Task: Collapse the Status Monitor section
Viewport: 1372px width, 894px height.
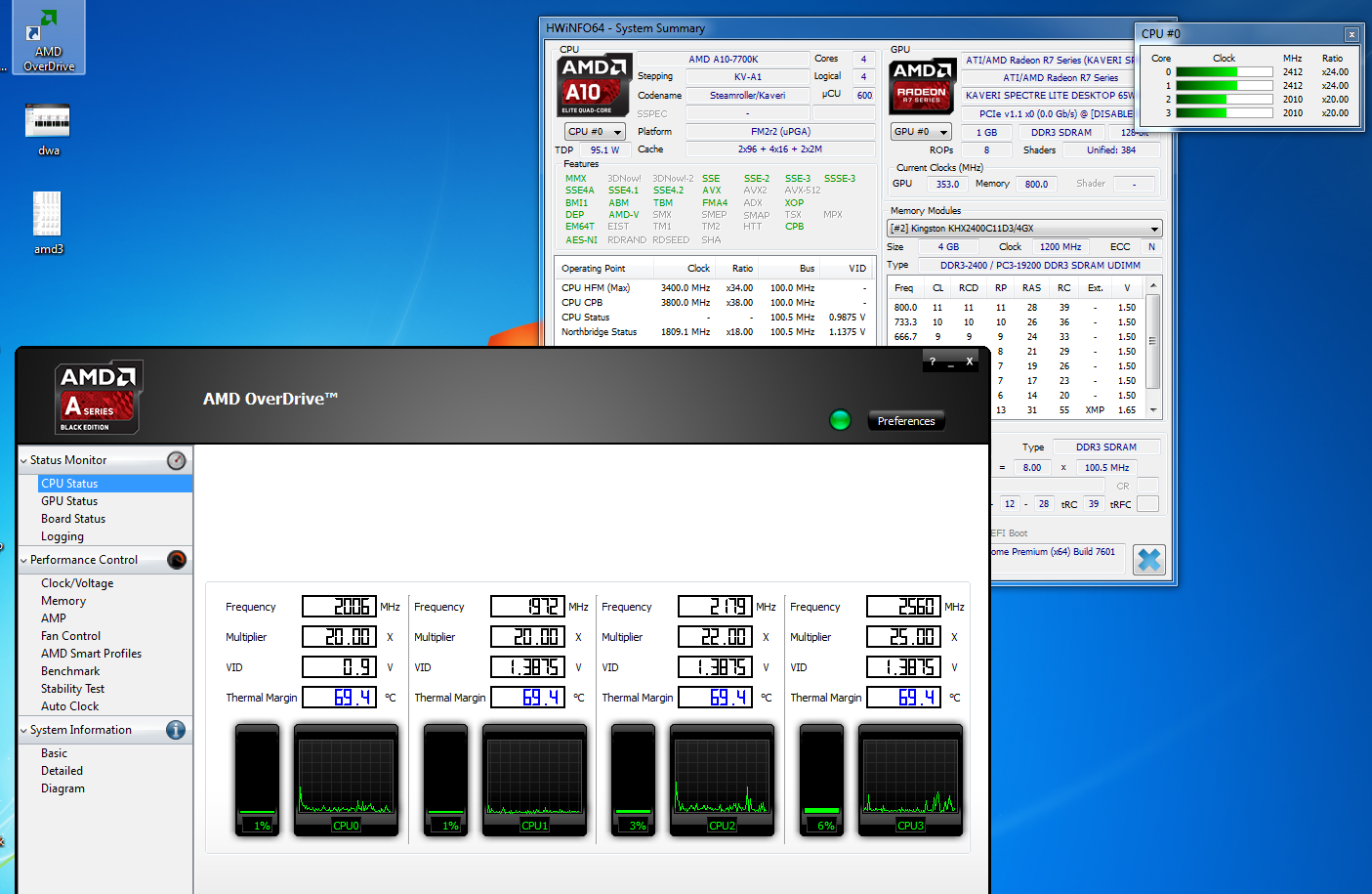Action: coord(23,460)
